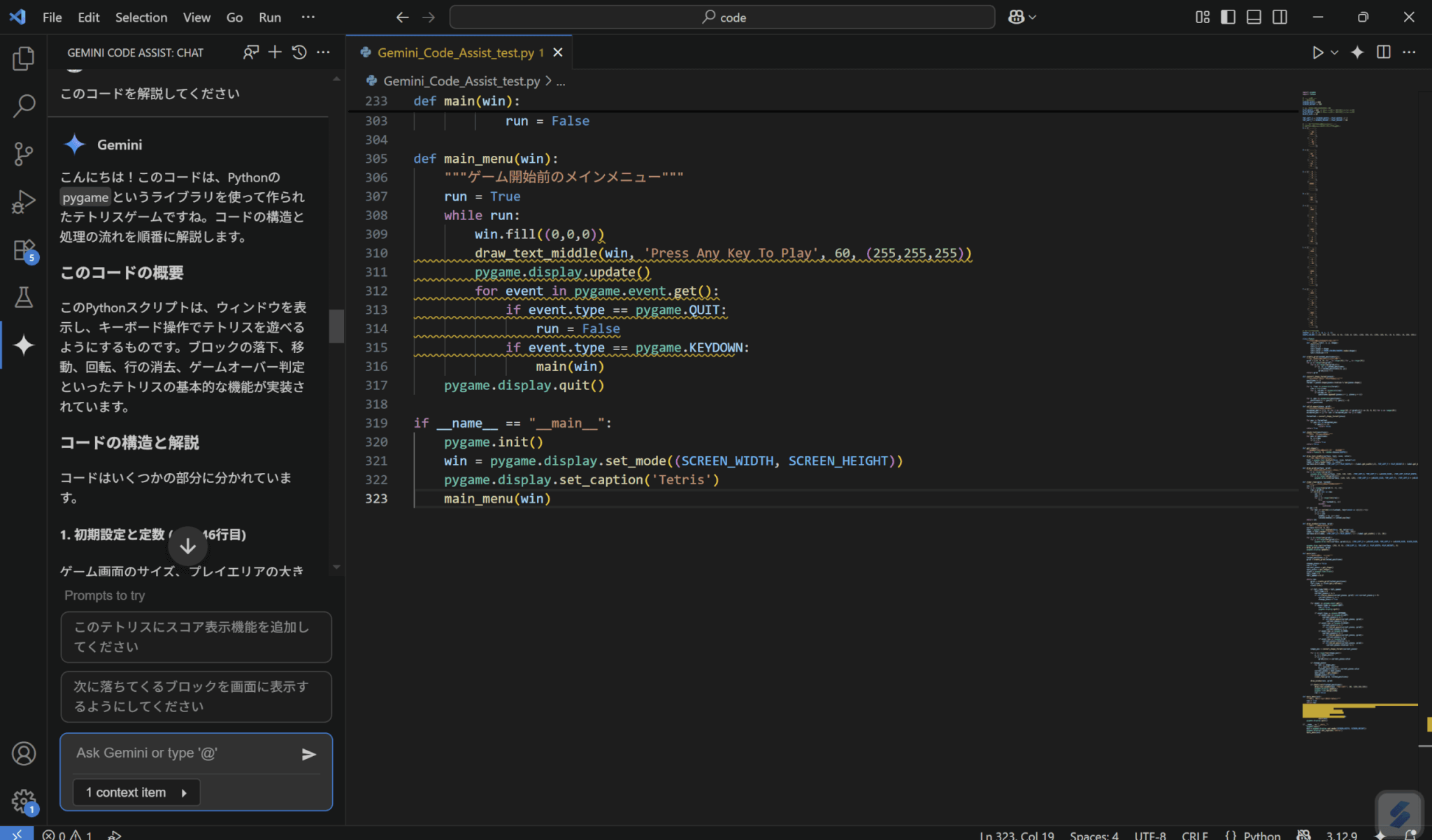Expand the Copilot dropdown chevron
Screen dimensions: 1432x840
pyautogui.click(x=1032, y=17)
